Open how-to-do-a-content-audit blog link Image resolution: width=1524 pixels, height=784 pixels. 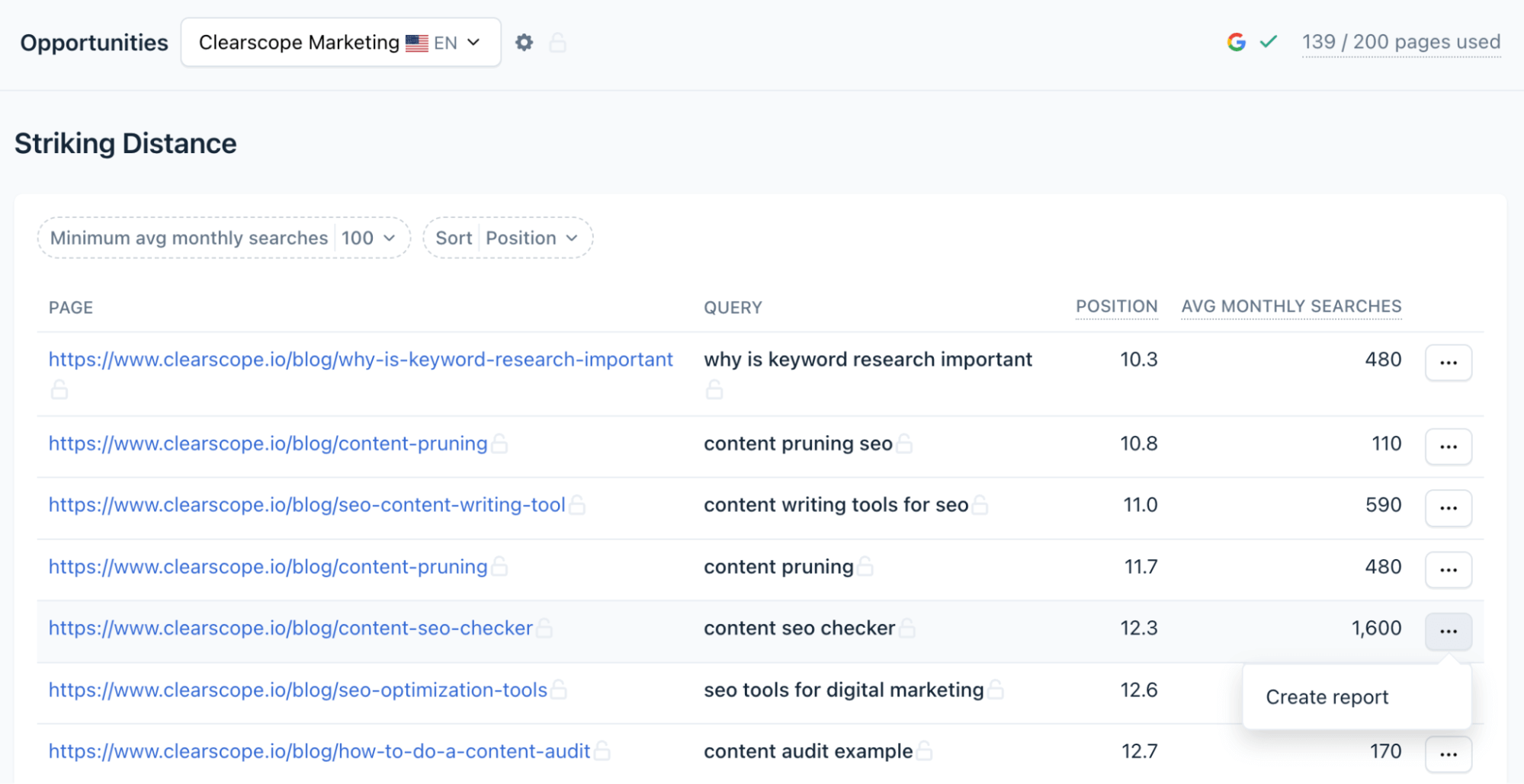point(319,751)
